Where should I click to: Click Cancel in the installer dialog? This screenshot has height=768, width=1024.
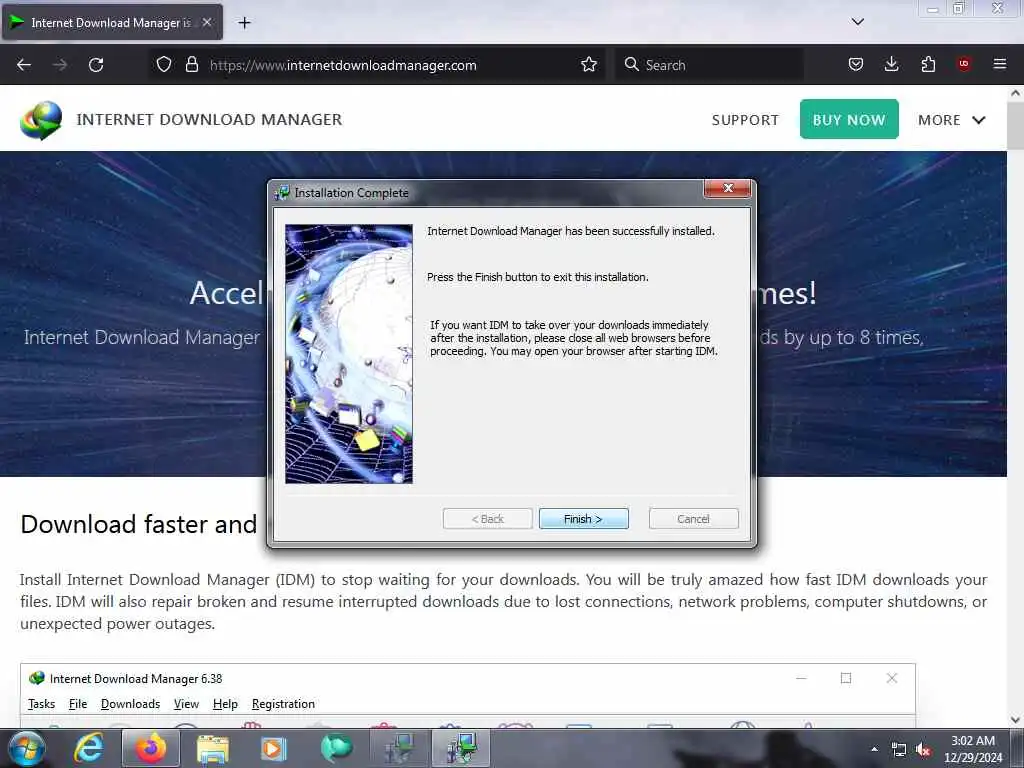[693, 519]
